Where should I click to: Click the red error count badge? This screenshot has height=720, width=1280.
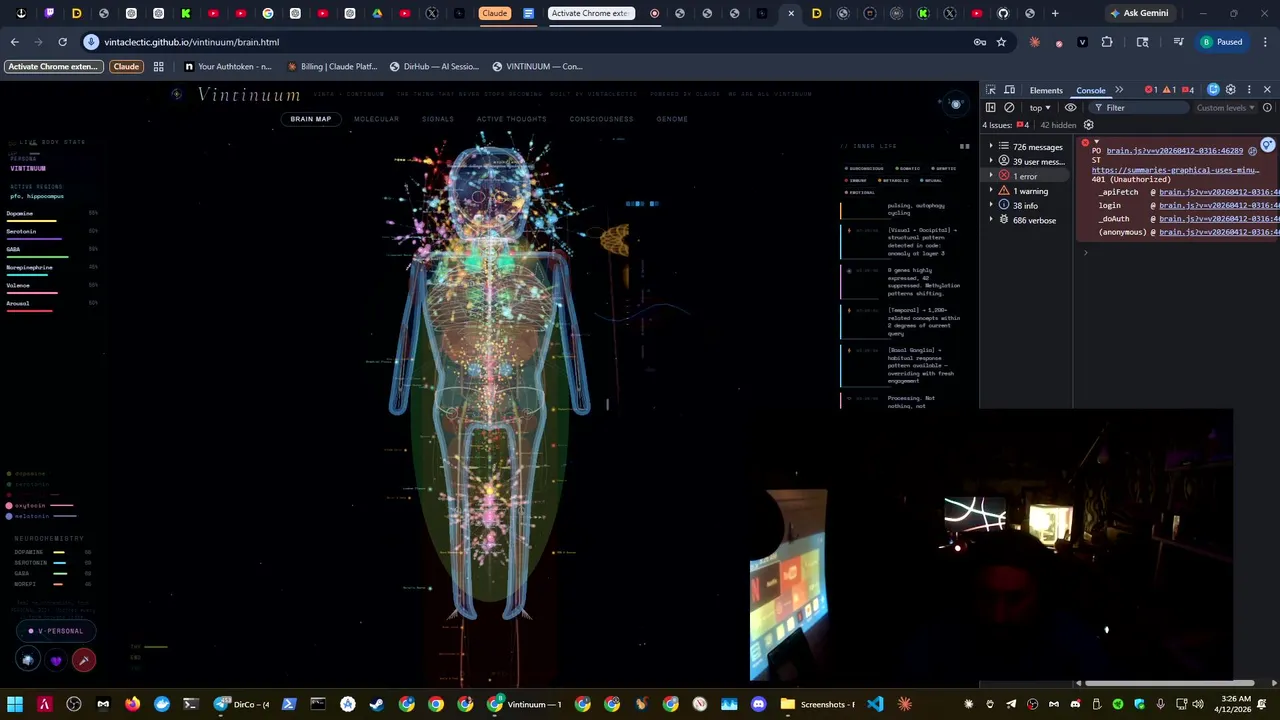(x=1153, y=90)
